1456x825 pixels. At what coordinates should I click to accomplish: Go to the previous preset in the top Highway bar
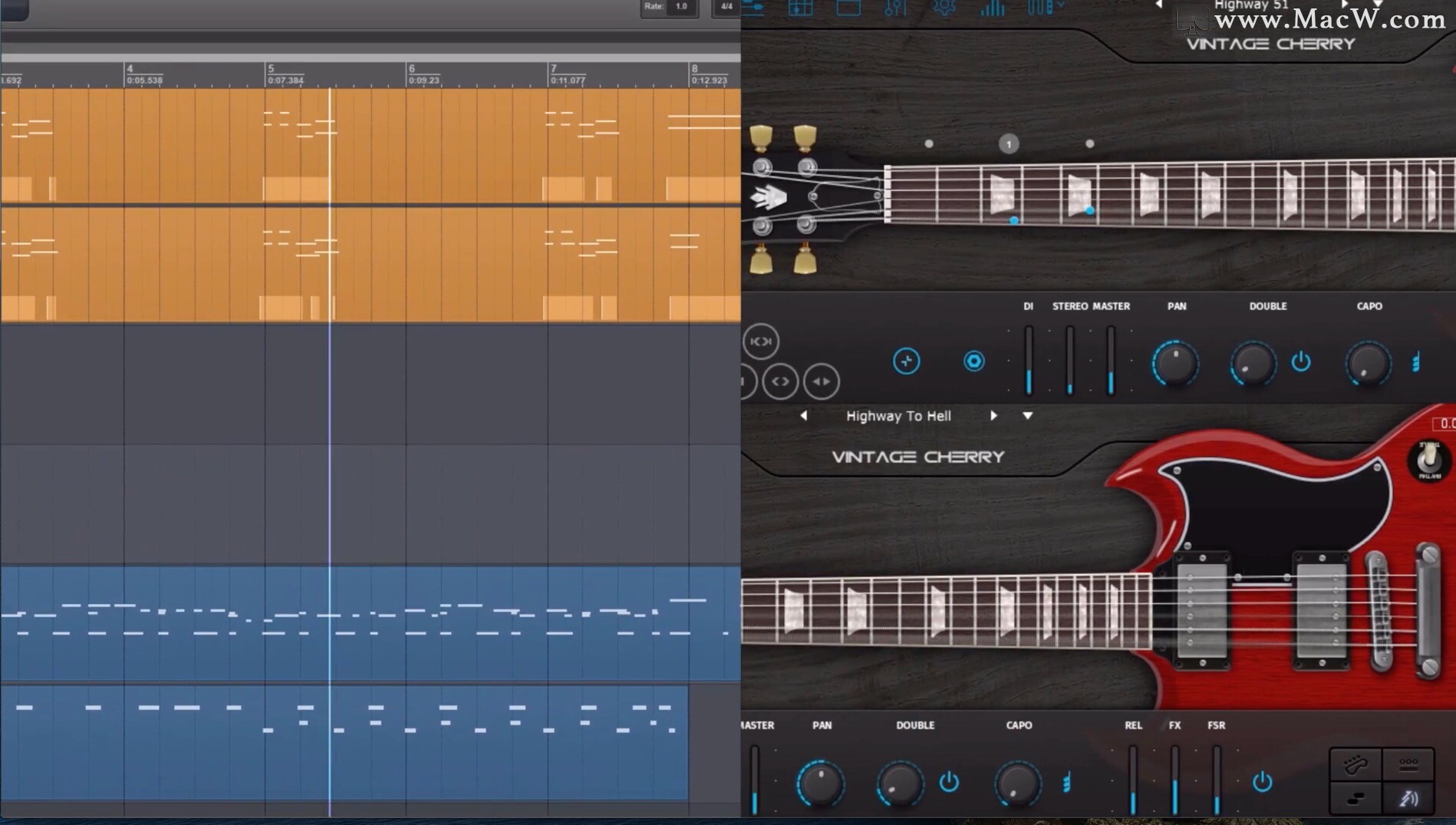1158,4
